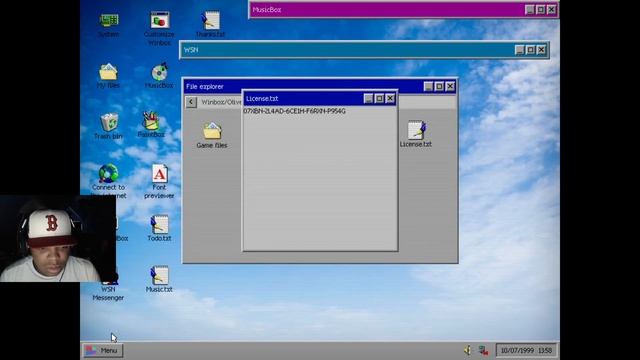640x360 pixels.
Task: Open the My files folder icon
Action: pos(108,76)
